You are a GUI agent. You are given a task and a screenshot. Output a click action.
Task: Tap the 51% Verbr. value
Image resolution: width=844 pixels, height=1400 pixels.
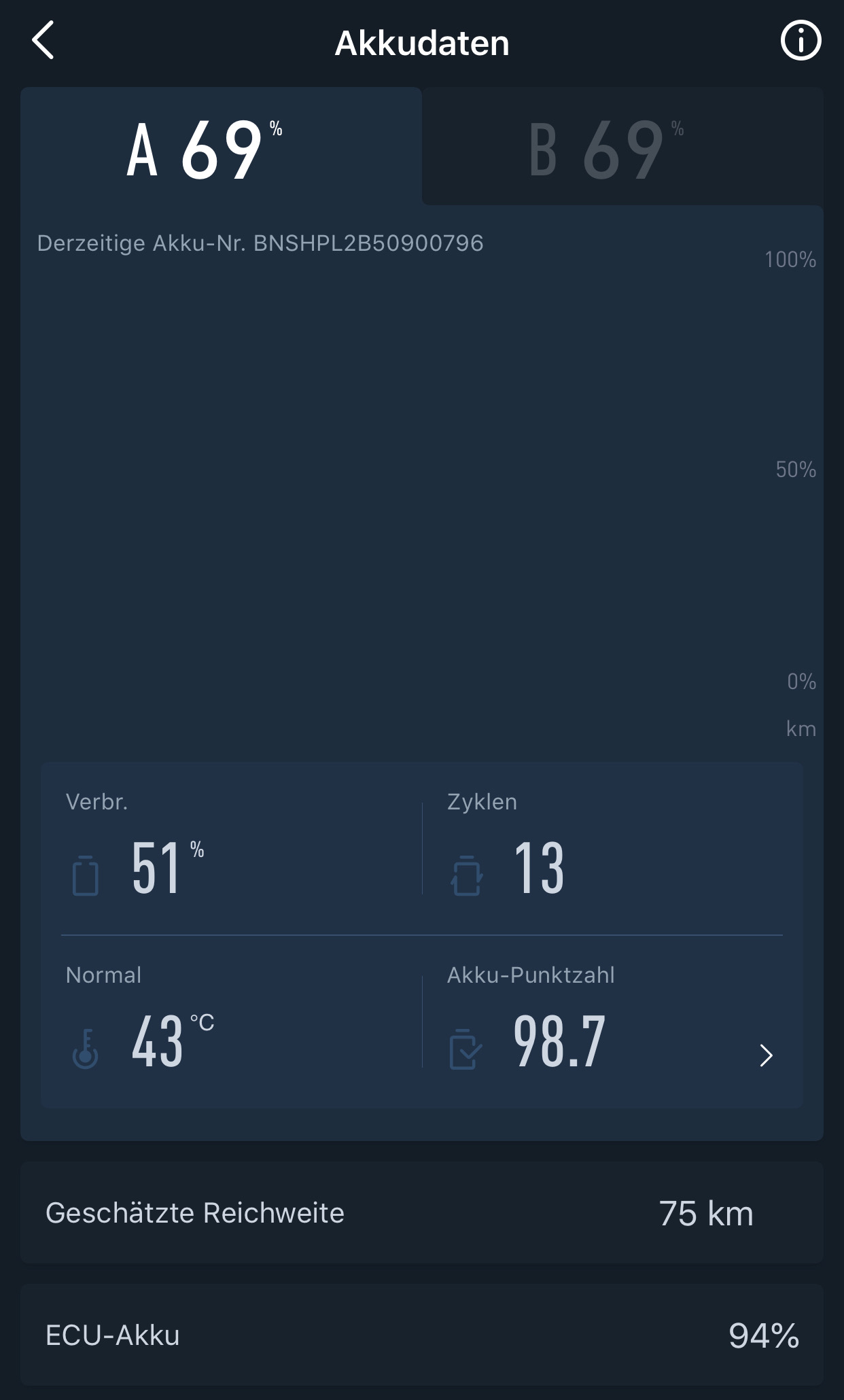(156, 867)
